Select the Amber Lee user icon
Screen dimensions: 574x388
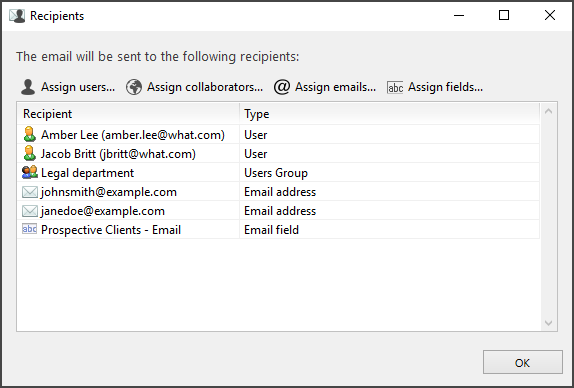(30, 134)
